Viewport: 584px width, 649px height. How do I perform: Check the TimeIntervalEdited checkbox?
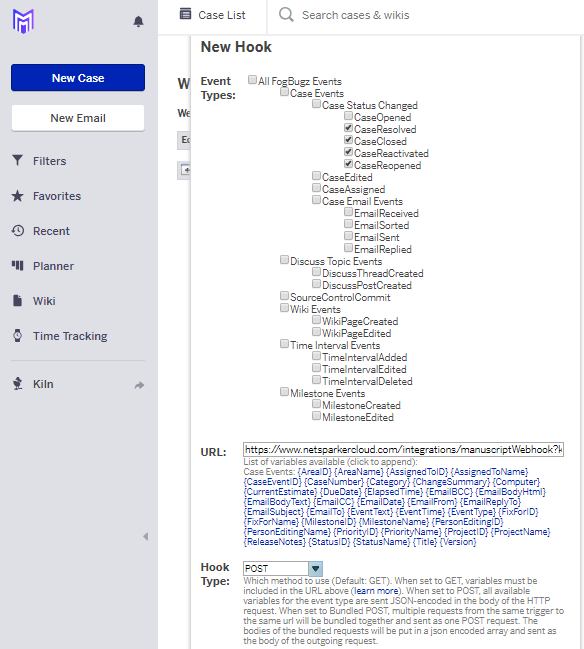point(316,368)
